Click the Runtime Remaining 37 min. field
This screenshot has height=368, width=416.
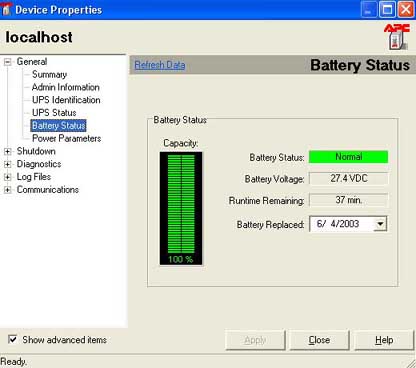click(x=349, y=200)
